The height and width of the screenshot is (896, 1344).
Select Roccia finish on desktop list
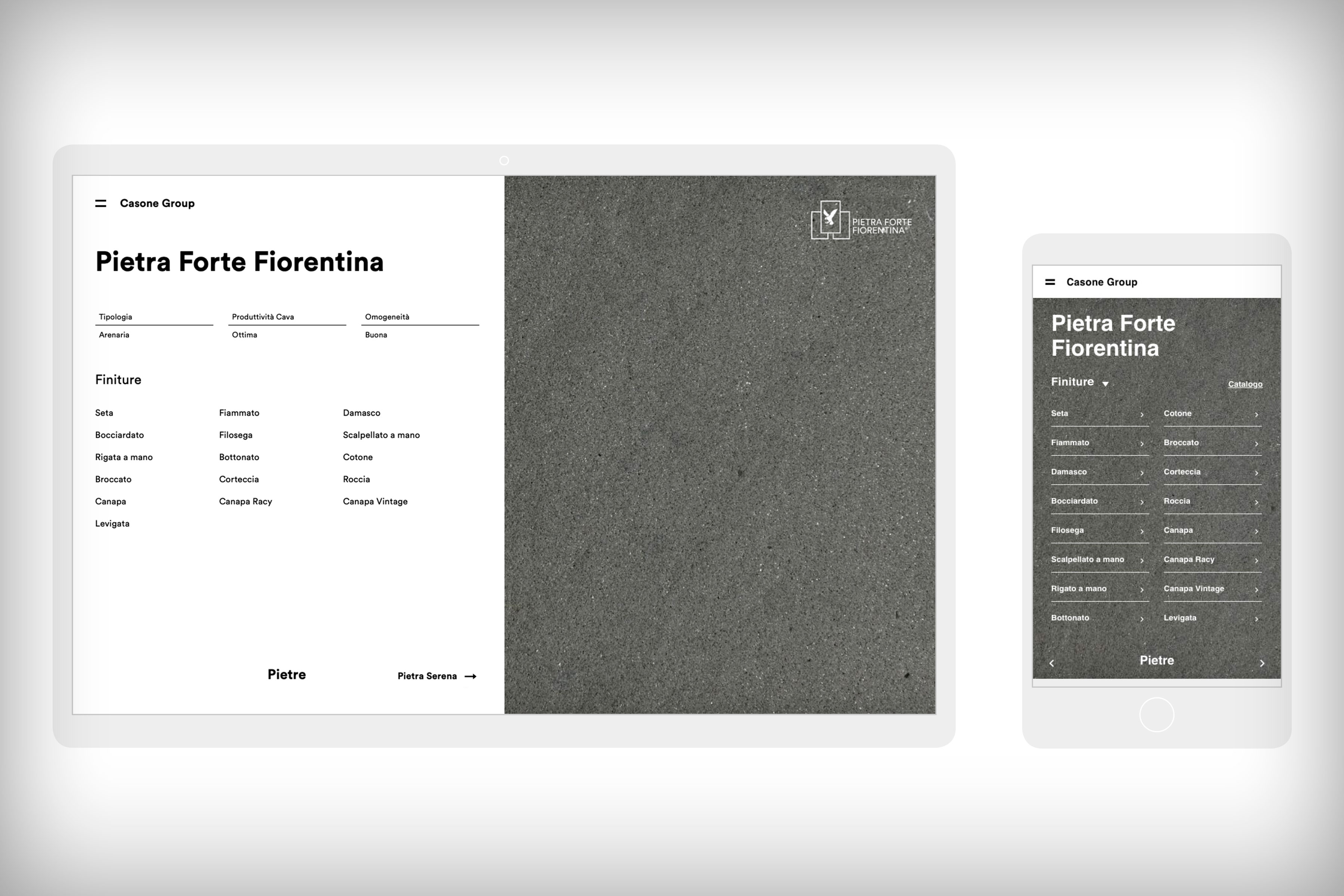point(356,479)
